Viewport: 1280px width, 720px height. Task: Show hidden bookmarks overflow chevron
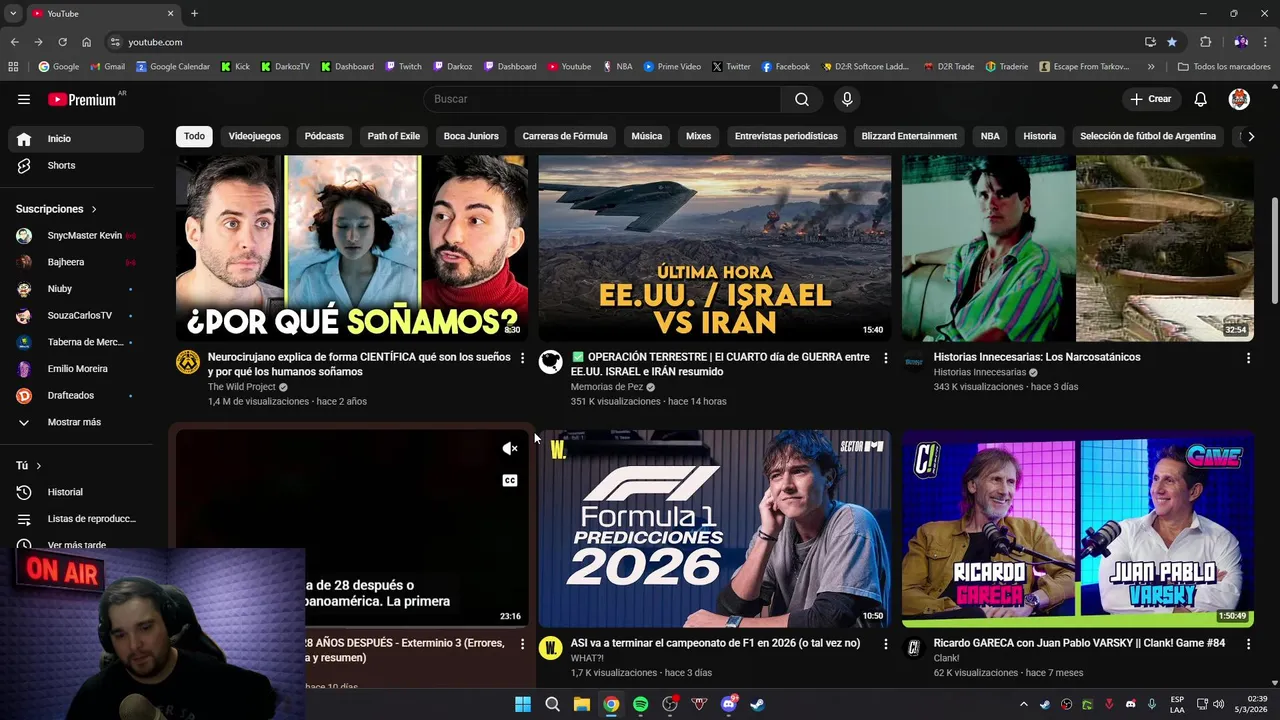(1151, 67)
